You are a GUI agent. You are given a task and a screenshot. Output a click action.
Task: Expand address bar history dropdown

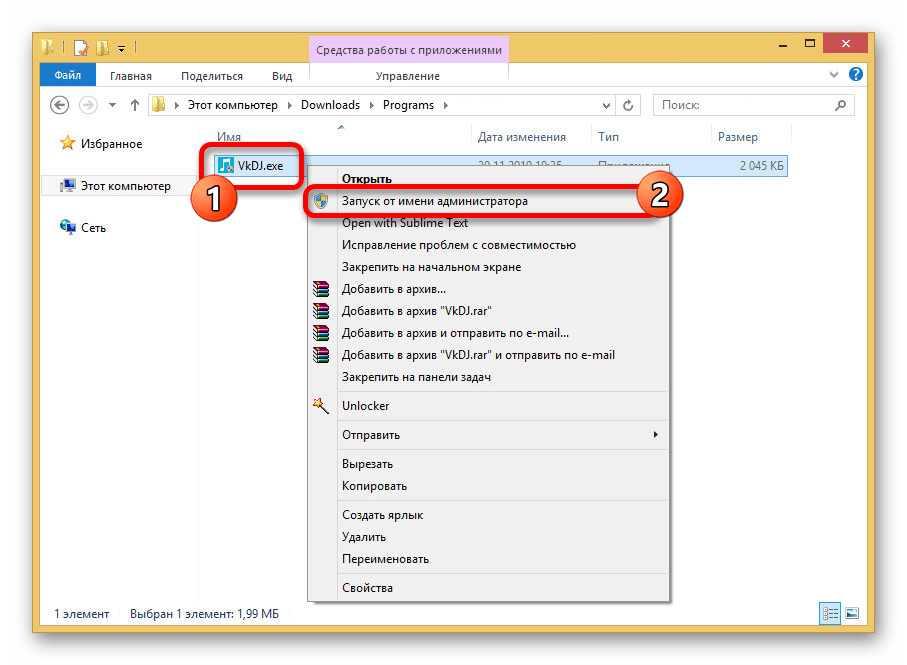[606, 105]
